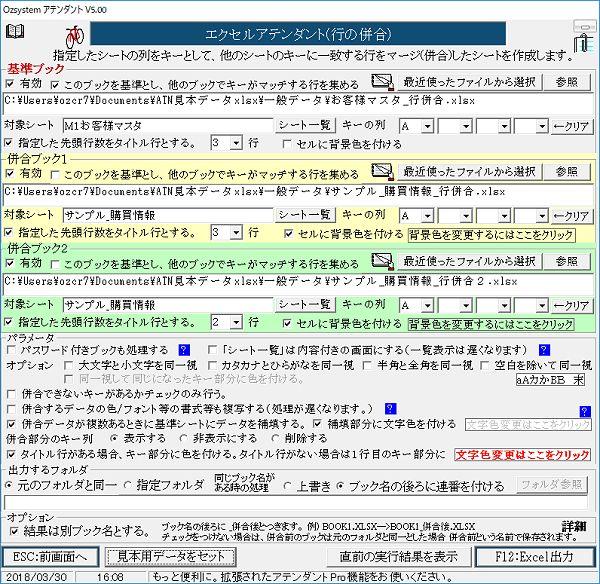Click シート一覧 button in 基準ブック
600x584 pixels.
point(305,125)
